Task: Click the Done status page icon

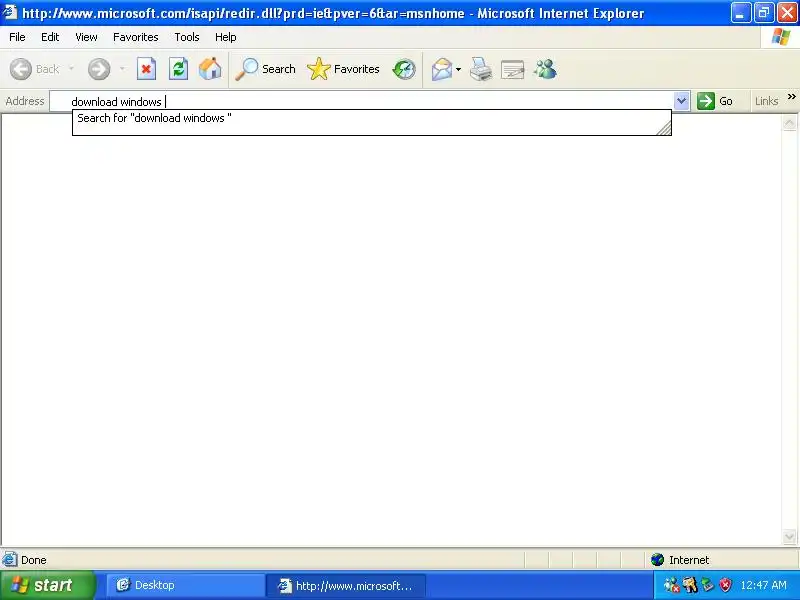Action: coord(10,560)
